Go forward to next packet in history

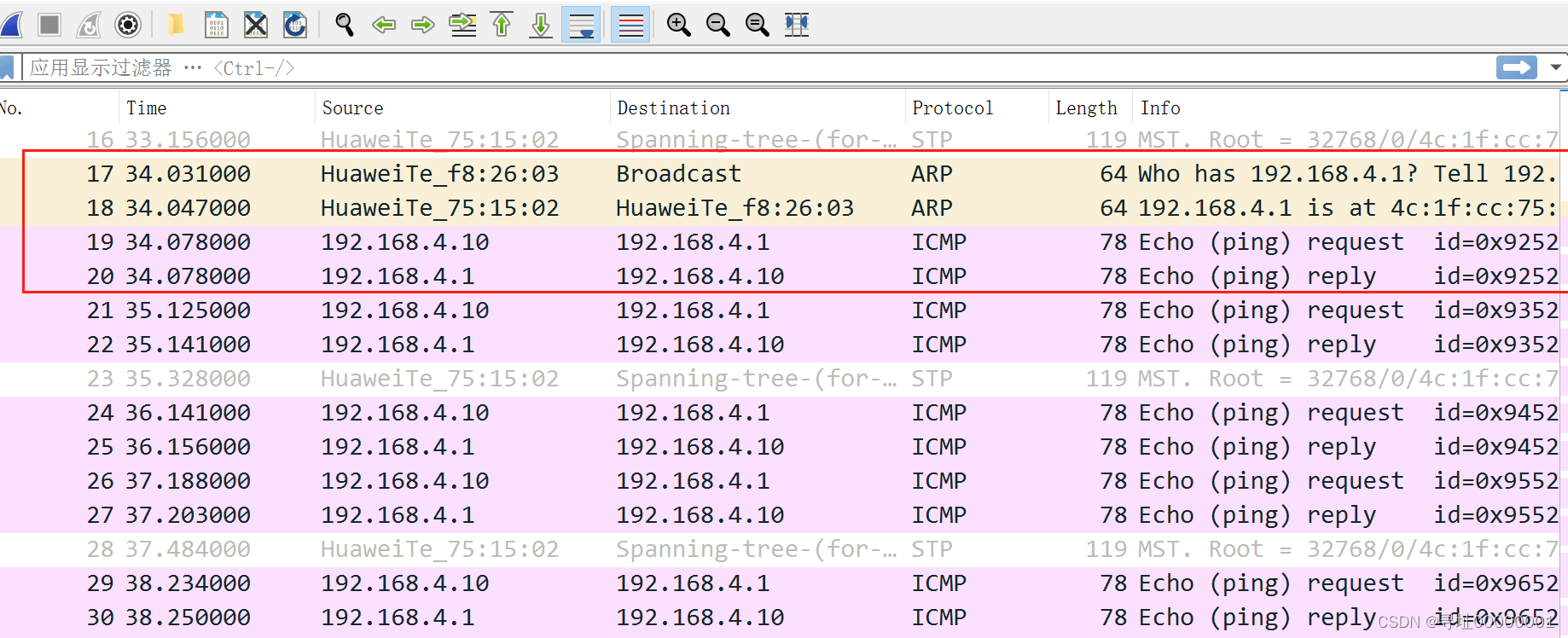click(x=423, y=25)
